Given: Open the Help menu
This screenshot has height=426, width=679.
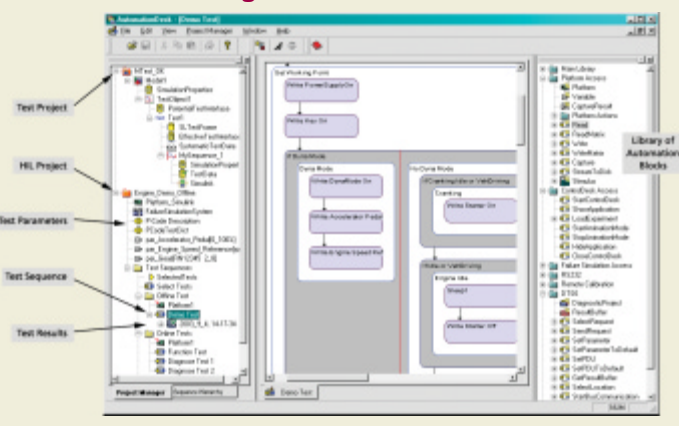Looking at the screenshot, I should [283, 31].
